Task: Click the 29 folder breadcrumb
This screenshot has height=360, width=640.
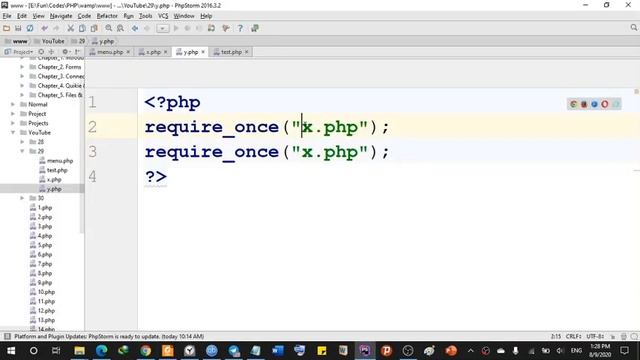Action: coord(78,41)
